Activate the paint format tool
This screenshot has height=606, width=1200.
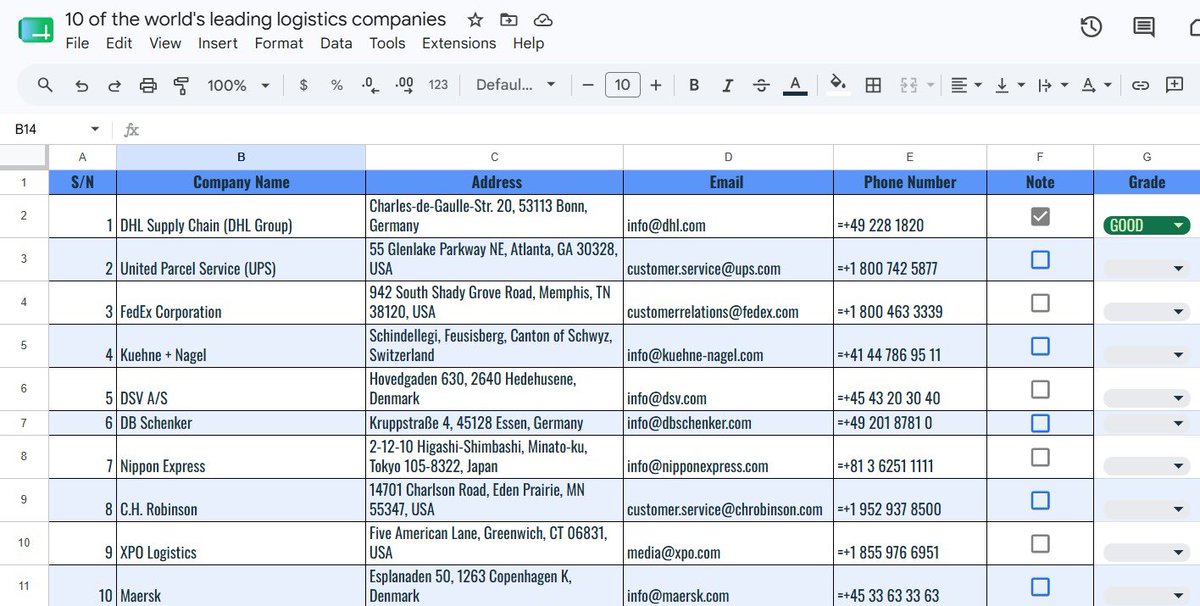tap(181, 86)
